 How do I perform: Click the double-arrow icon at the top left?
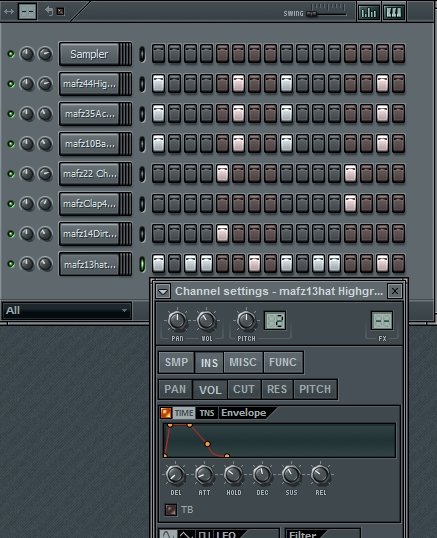pos(9,12)
